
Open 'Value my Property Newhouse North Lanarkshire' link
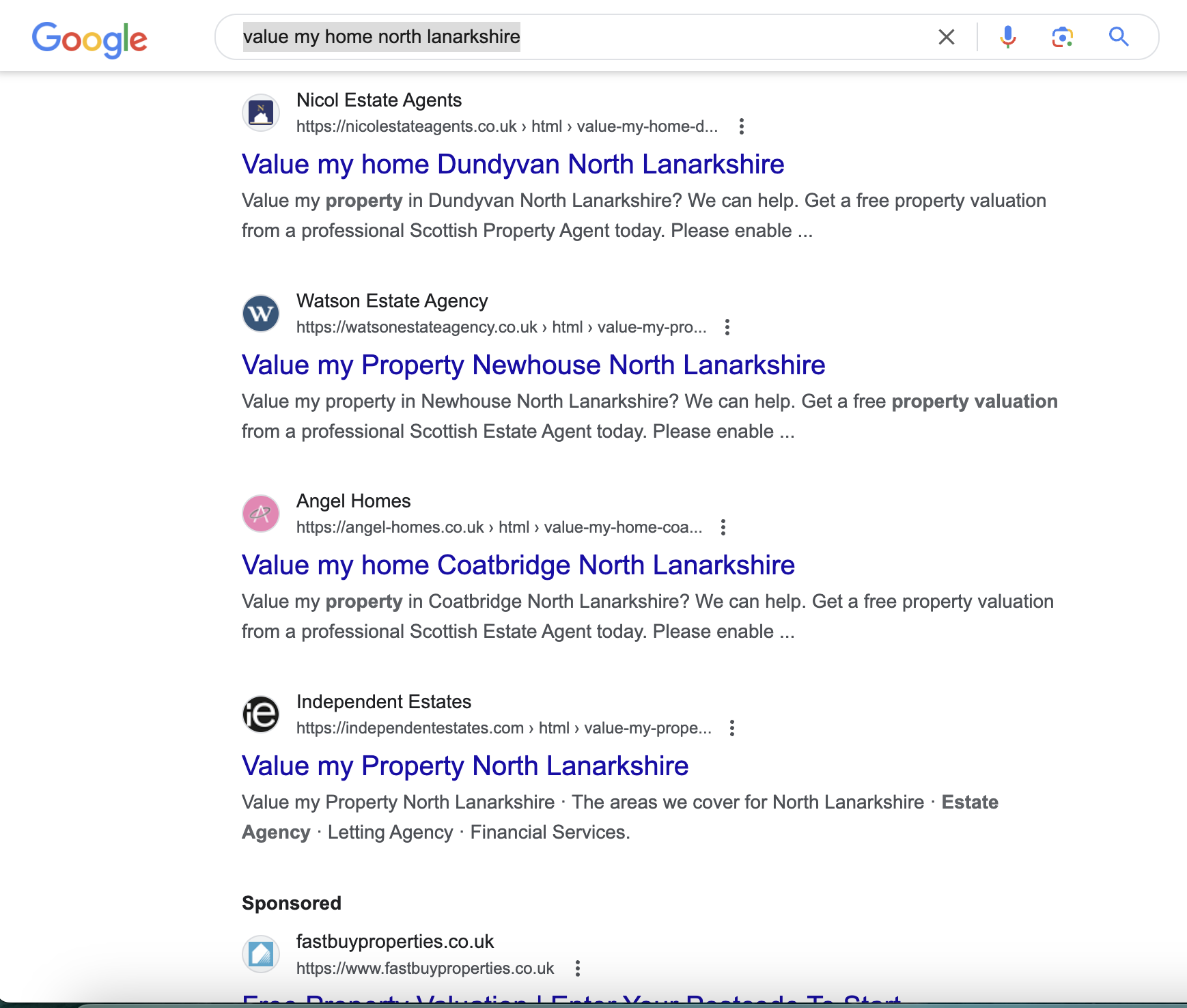pyautogui.click(x=533, y=365)
